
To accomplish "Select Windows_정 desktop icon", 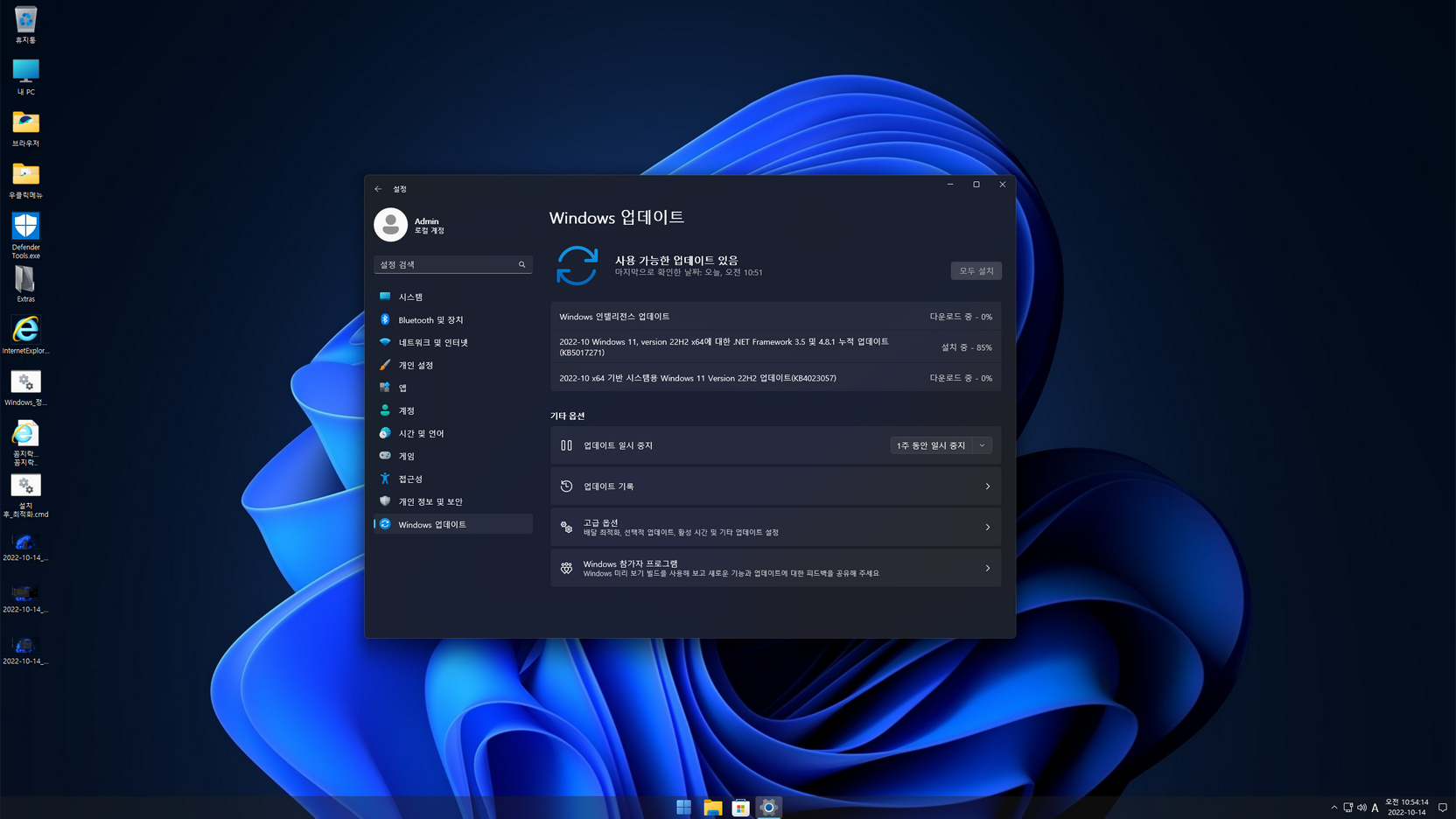I will pyautogui.click(x=25, y=388).
